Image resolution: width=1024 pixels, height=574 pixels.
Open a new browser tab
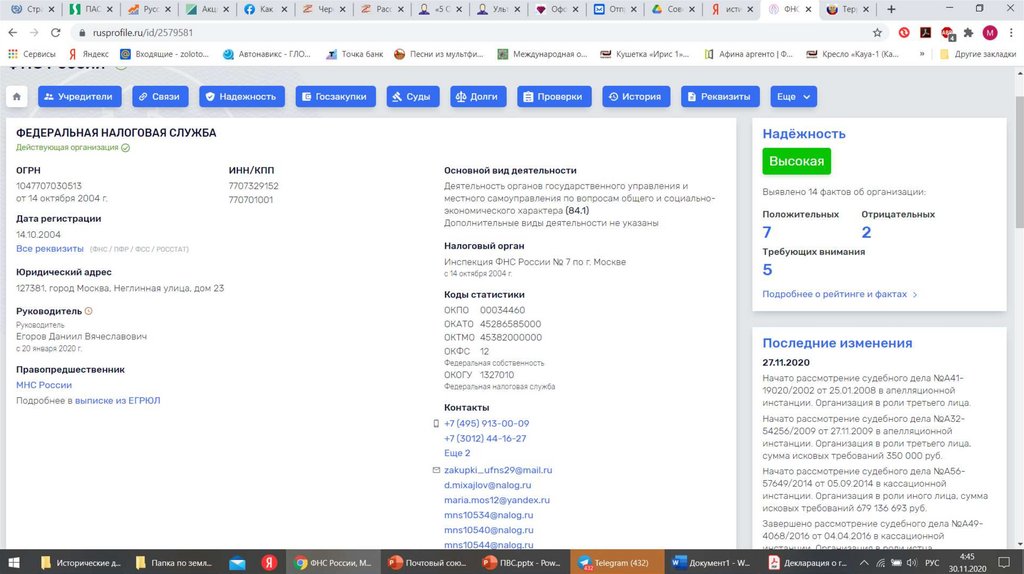click(891, 9)
